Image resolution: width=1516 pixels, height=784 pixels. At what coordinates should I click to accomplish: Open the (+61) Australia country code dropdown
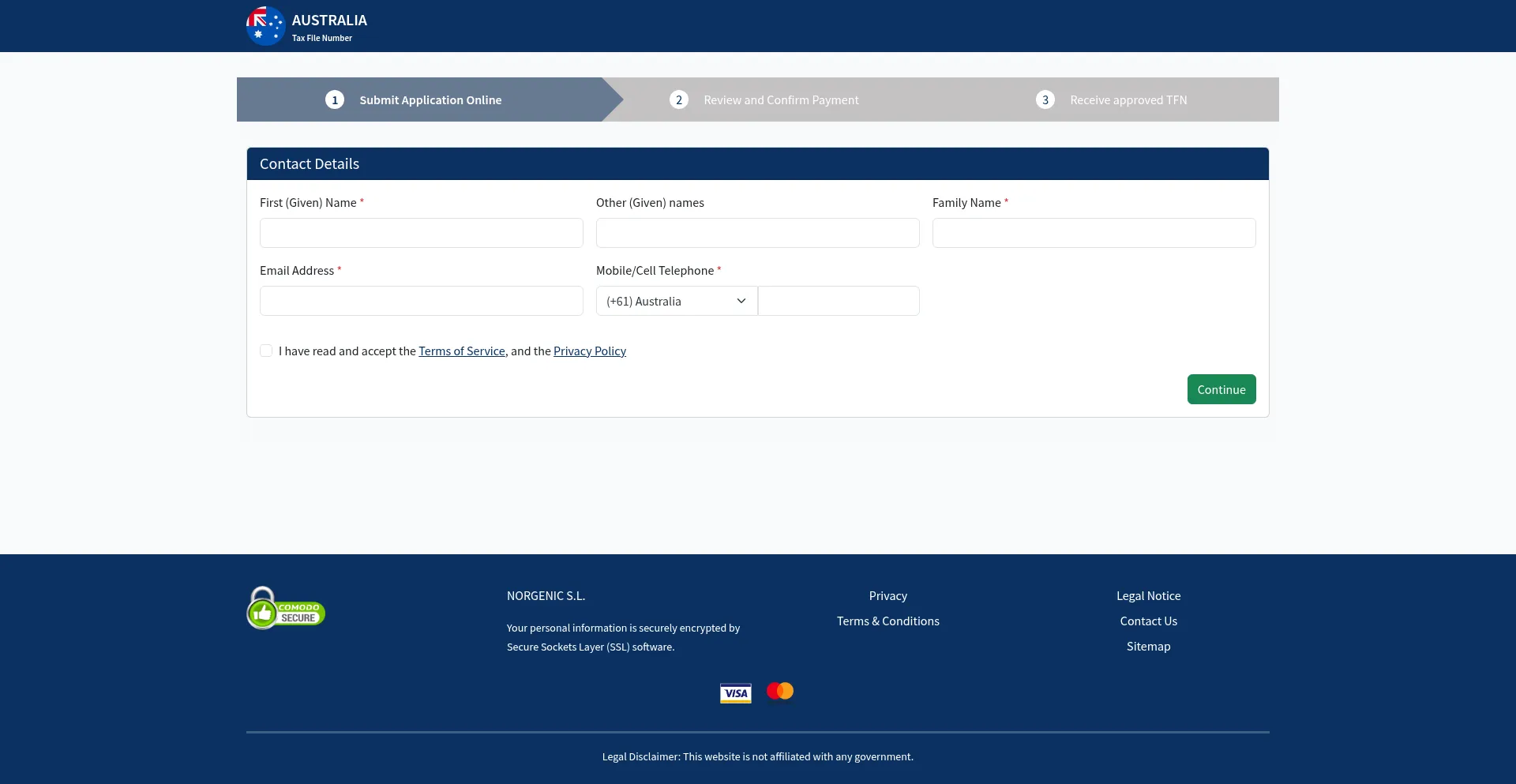(676, 301)
